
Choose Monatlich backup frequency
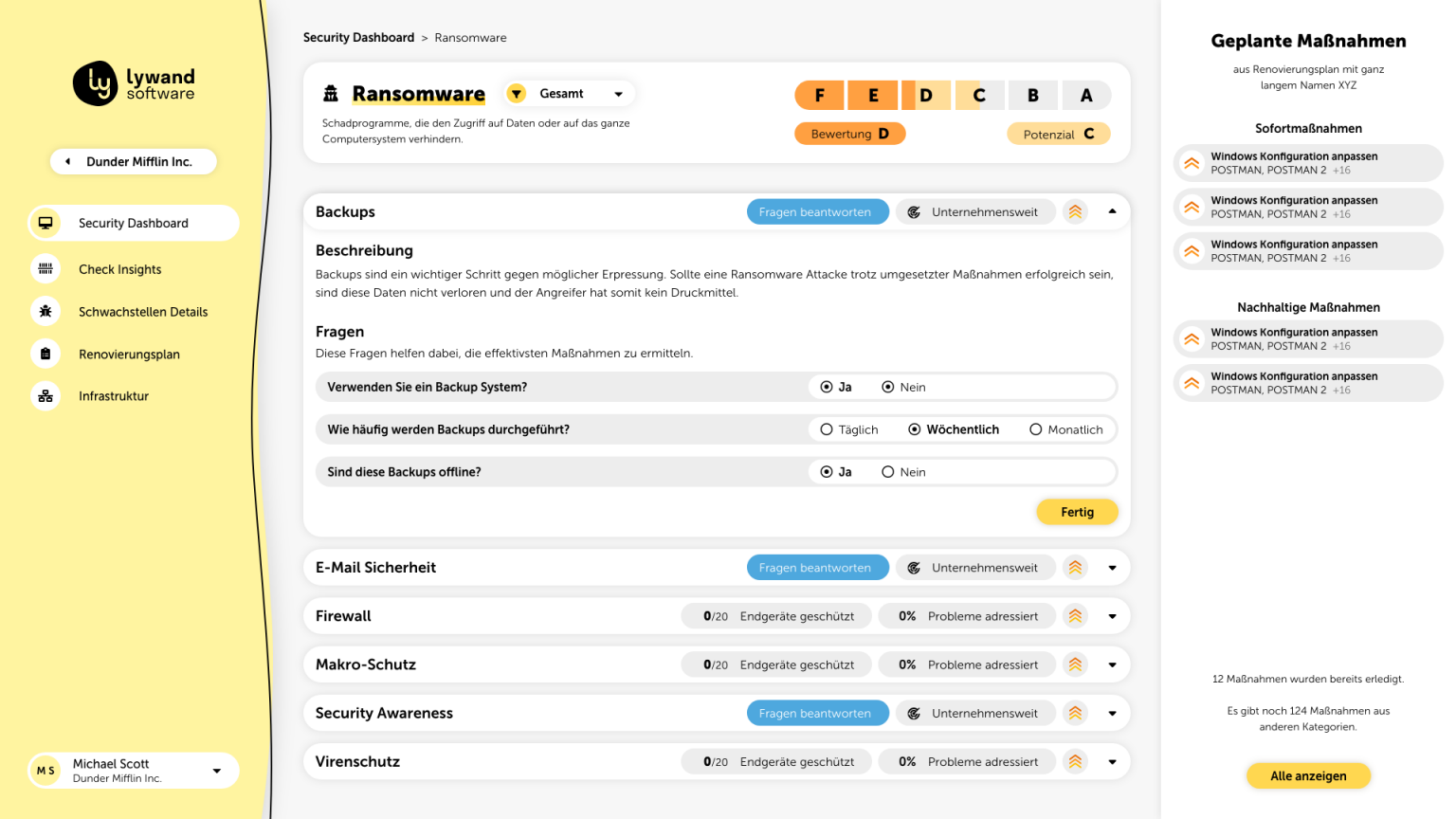[x=1036, y=429]
